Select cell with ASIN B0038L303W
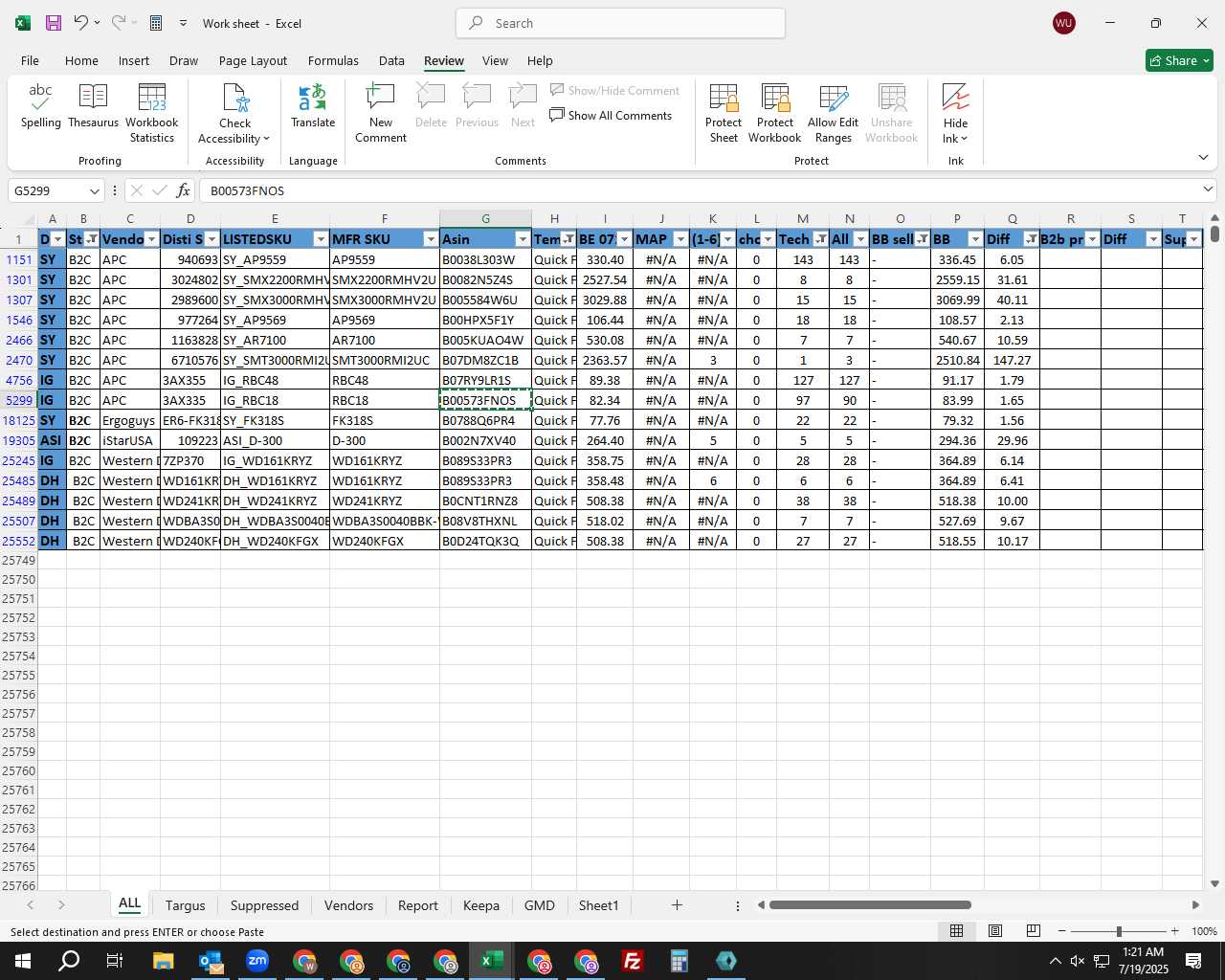 point(485,259)
